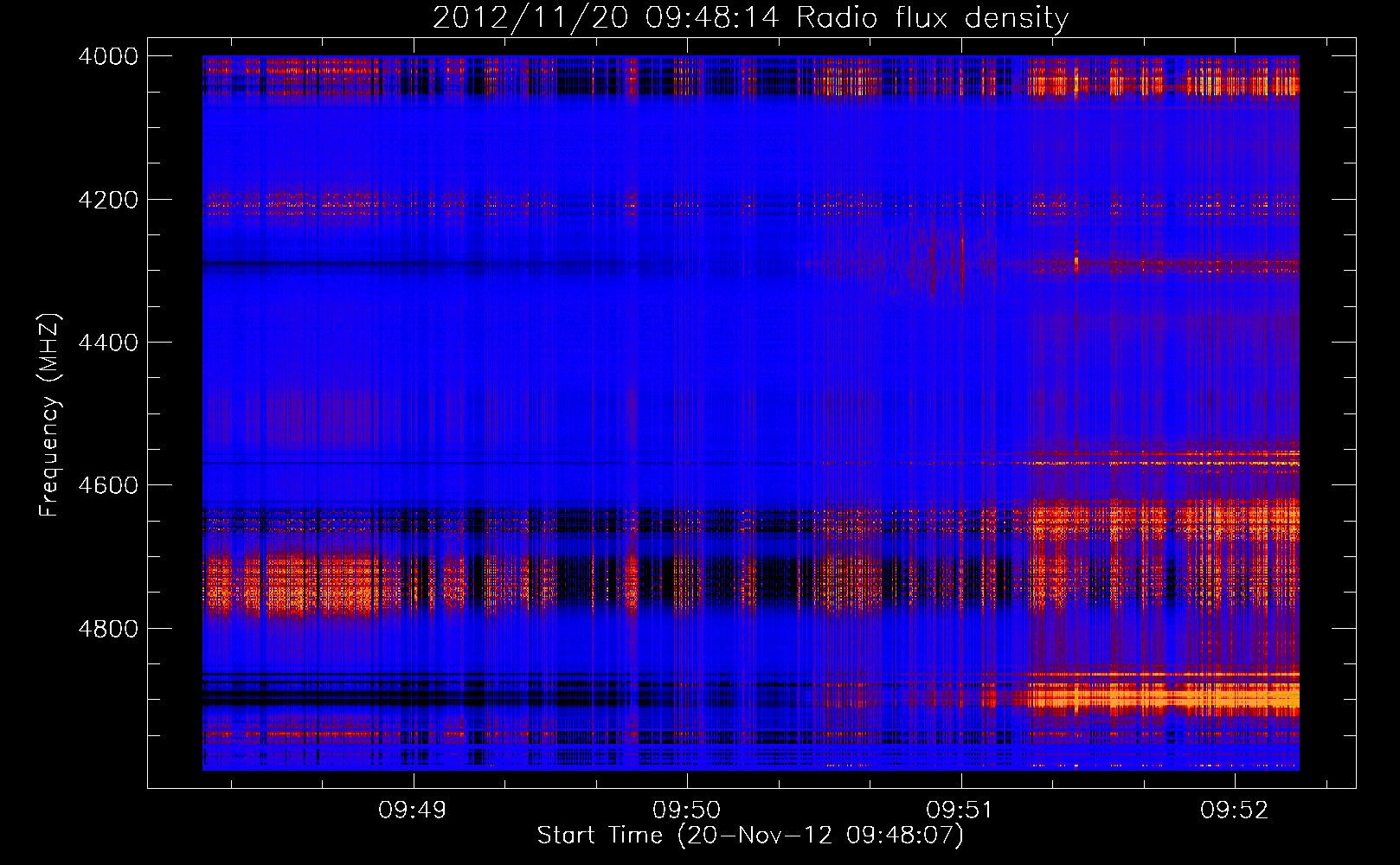
Task: Click the "Start Time (20-Nov-12 09:48:07)" axis label
Action: [750, 836]
